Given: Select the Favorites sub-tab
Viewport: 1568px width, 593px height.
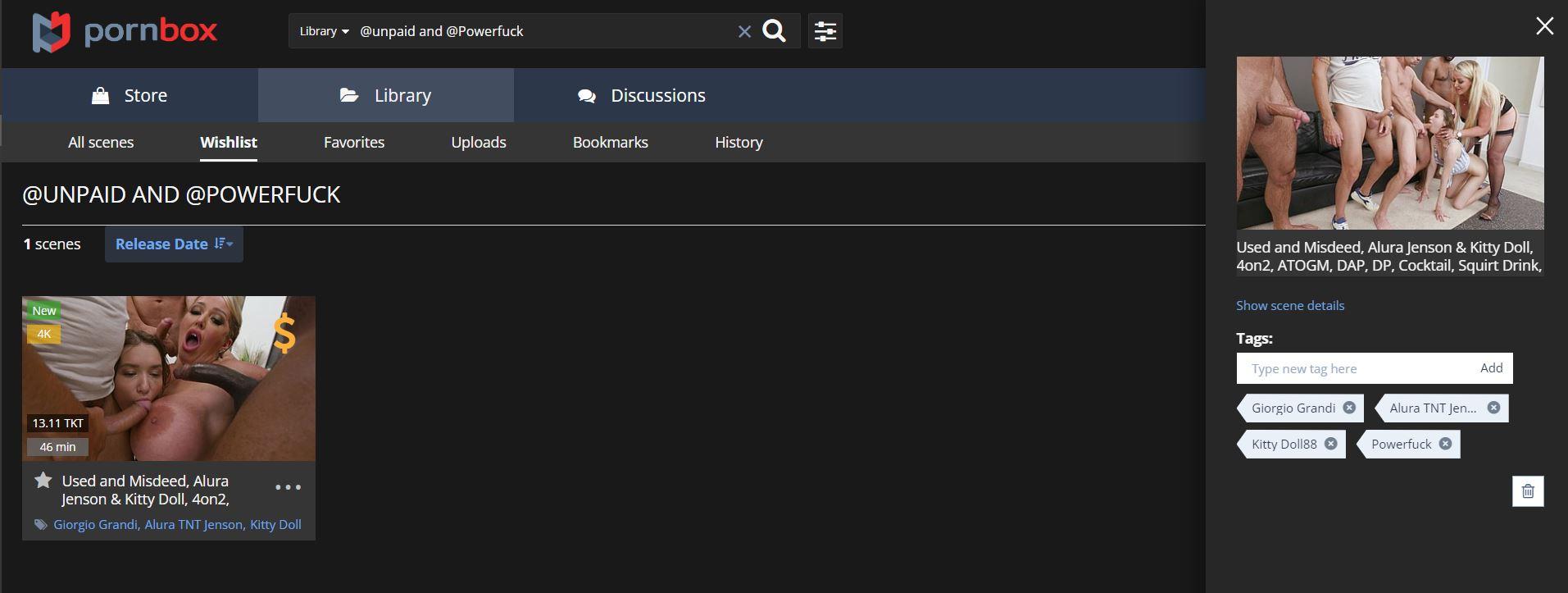Looking at the screenshot, I should (353, 143).
